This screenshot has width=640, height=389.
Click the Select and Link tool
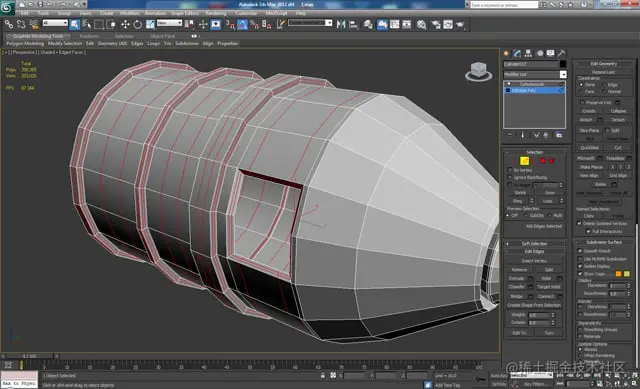[x=9, y=24]
